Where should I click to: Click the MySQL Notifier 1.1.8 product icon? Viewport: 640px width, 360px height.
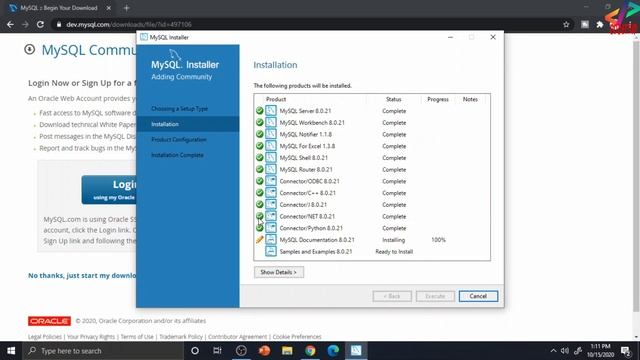click(271, 134)
